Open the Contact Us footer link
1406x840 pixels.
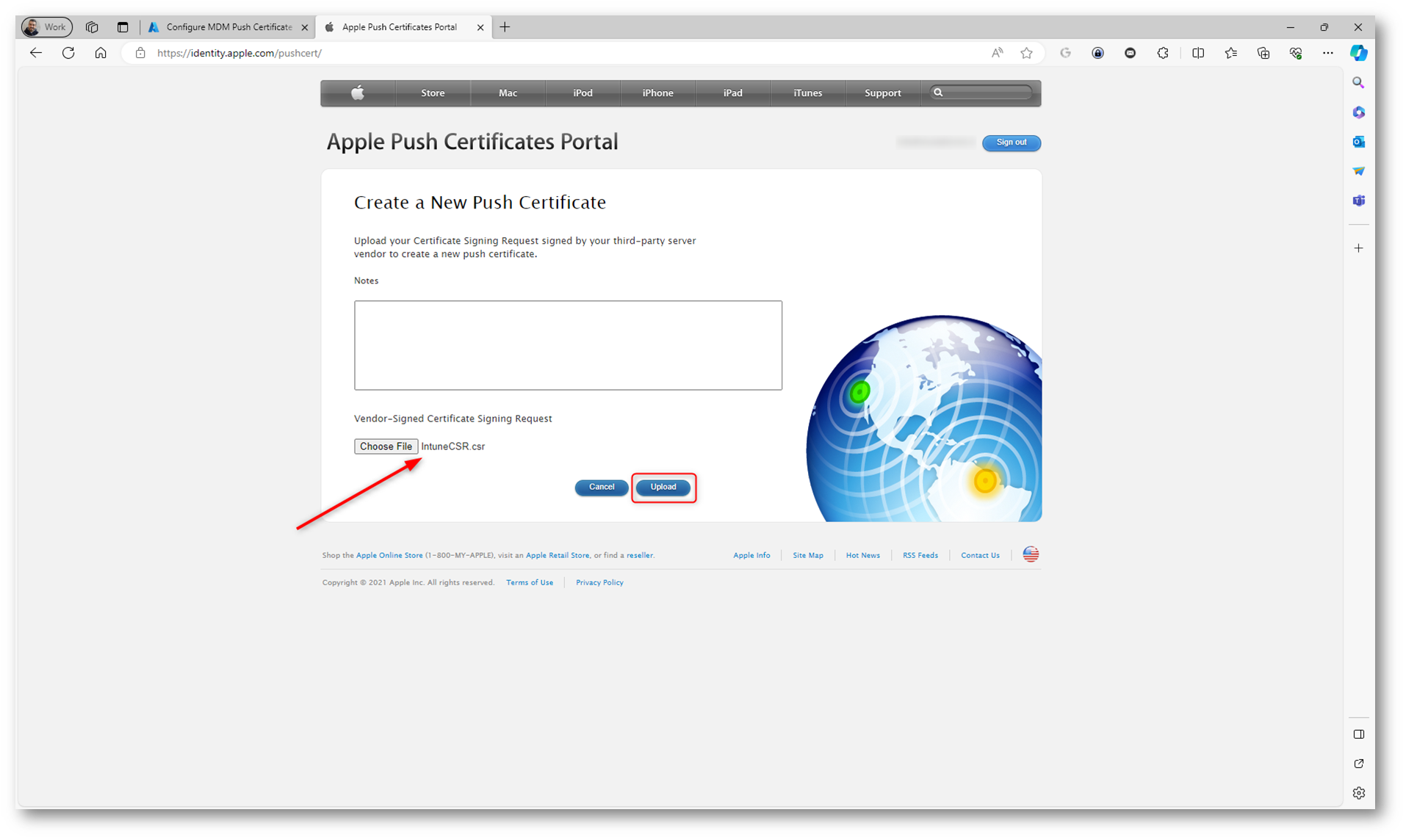pos(980,555)
